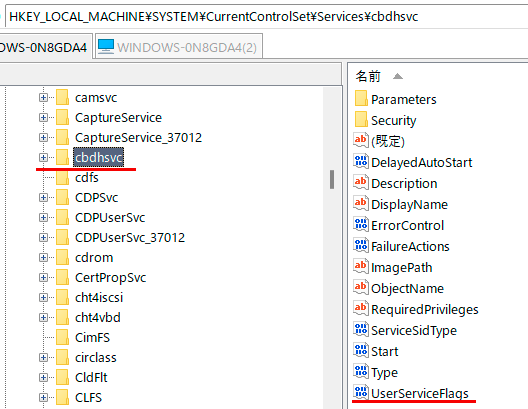Expand the CDPUserSvc_37012 key

[43, 237]
